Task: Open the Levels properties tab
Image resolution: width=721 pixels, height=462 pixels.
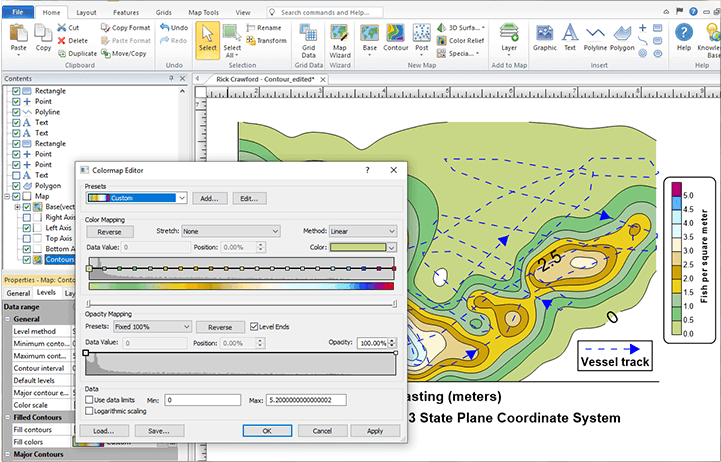Action: 48,293
